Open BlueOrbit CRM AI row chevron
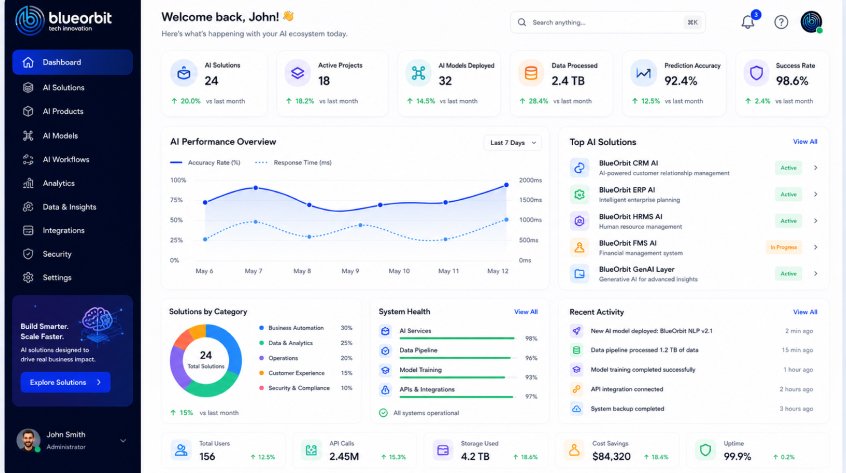This screenshot has height=473, width=846. tap(815, 168)
